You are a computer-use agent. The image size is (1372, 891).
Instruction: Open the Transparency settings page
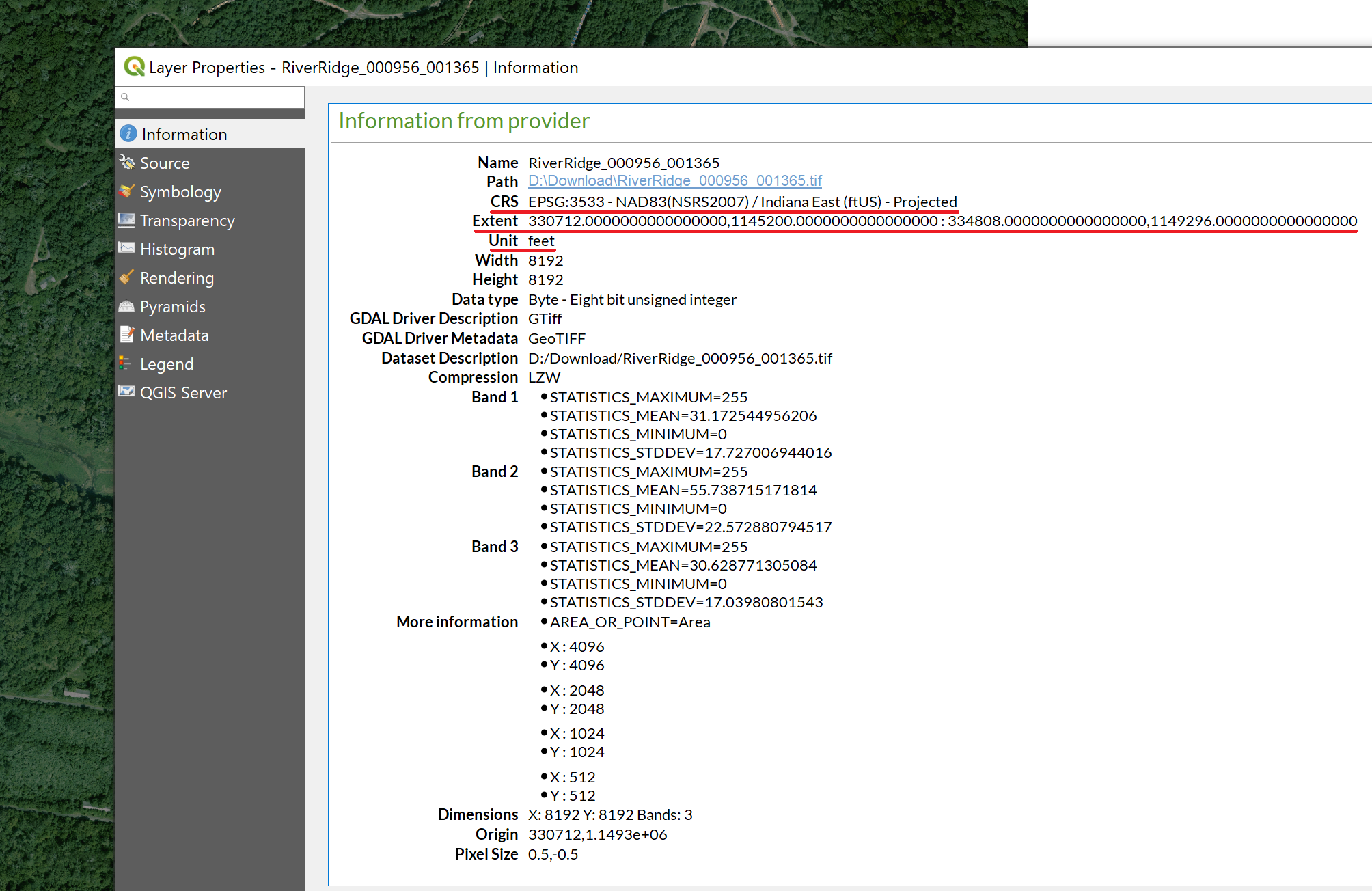coord(187,221)
